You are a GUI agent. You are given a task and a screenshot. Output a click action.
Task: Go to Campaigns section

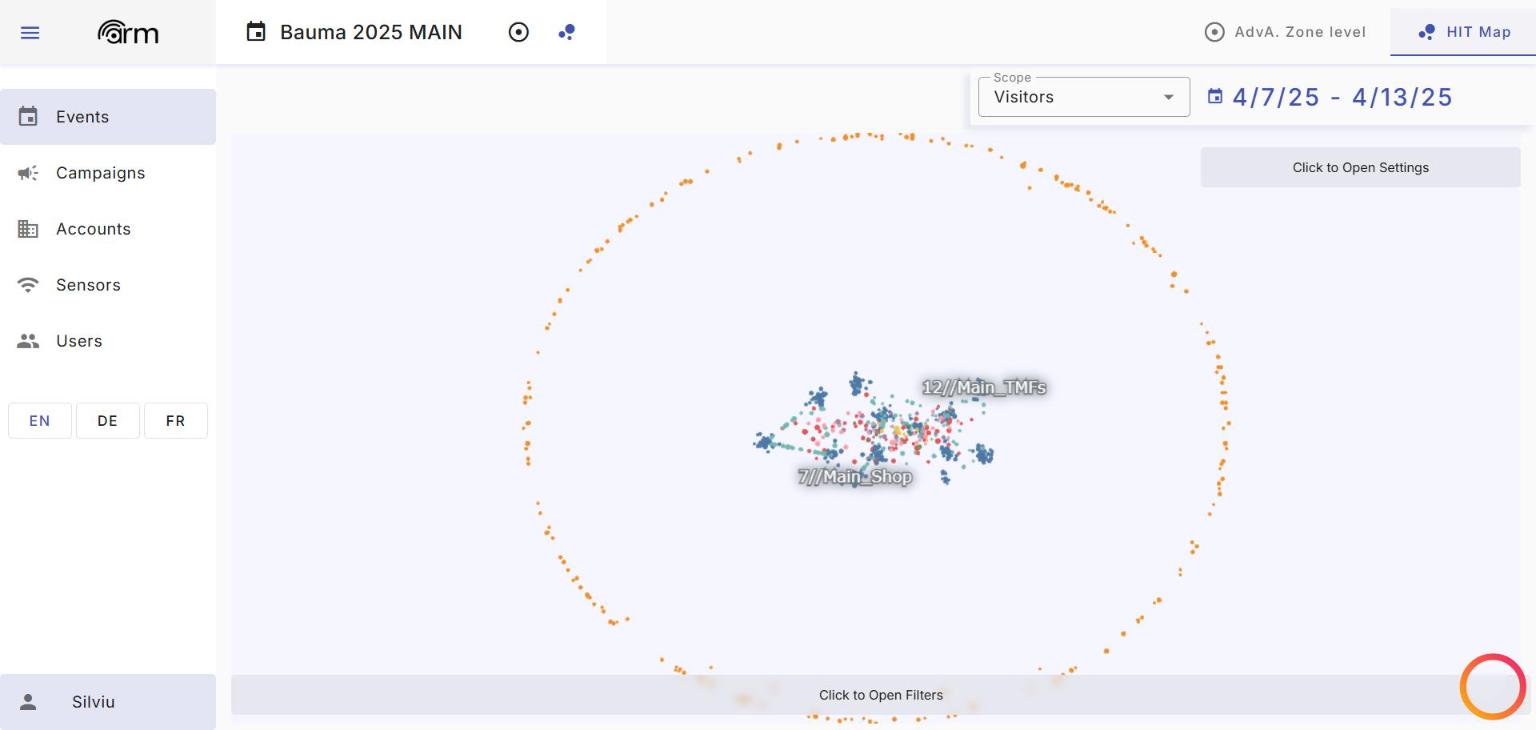pos(108,173)
